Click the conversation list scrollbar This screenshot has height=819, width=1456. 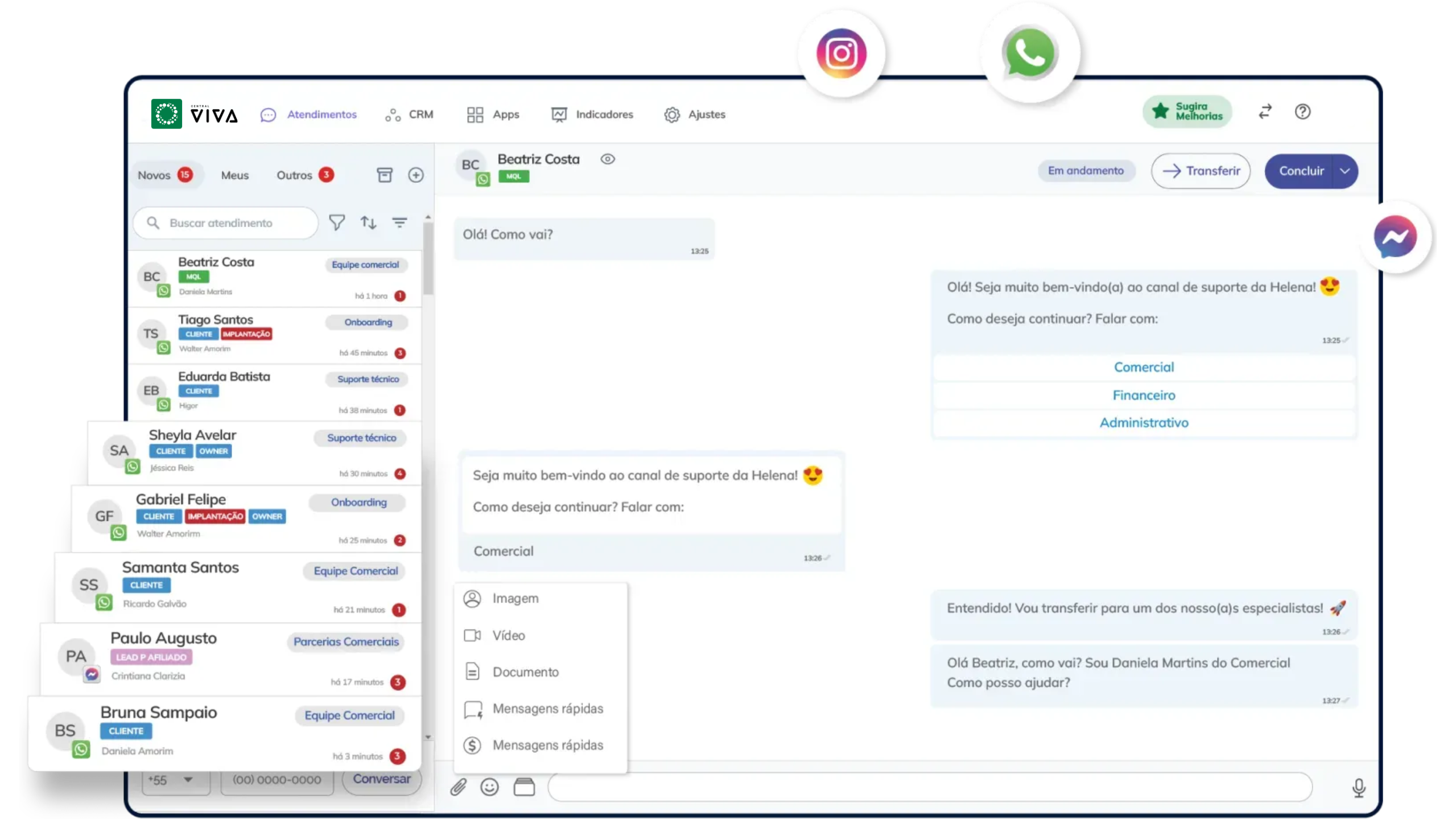point(428,260)
